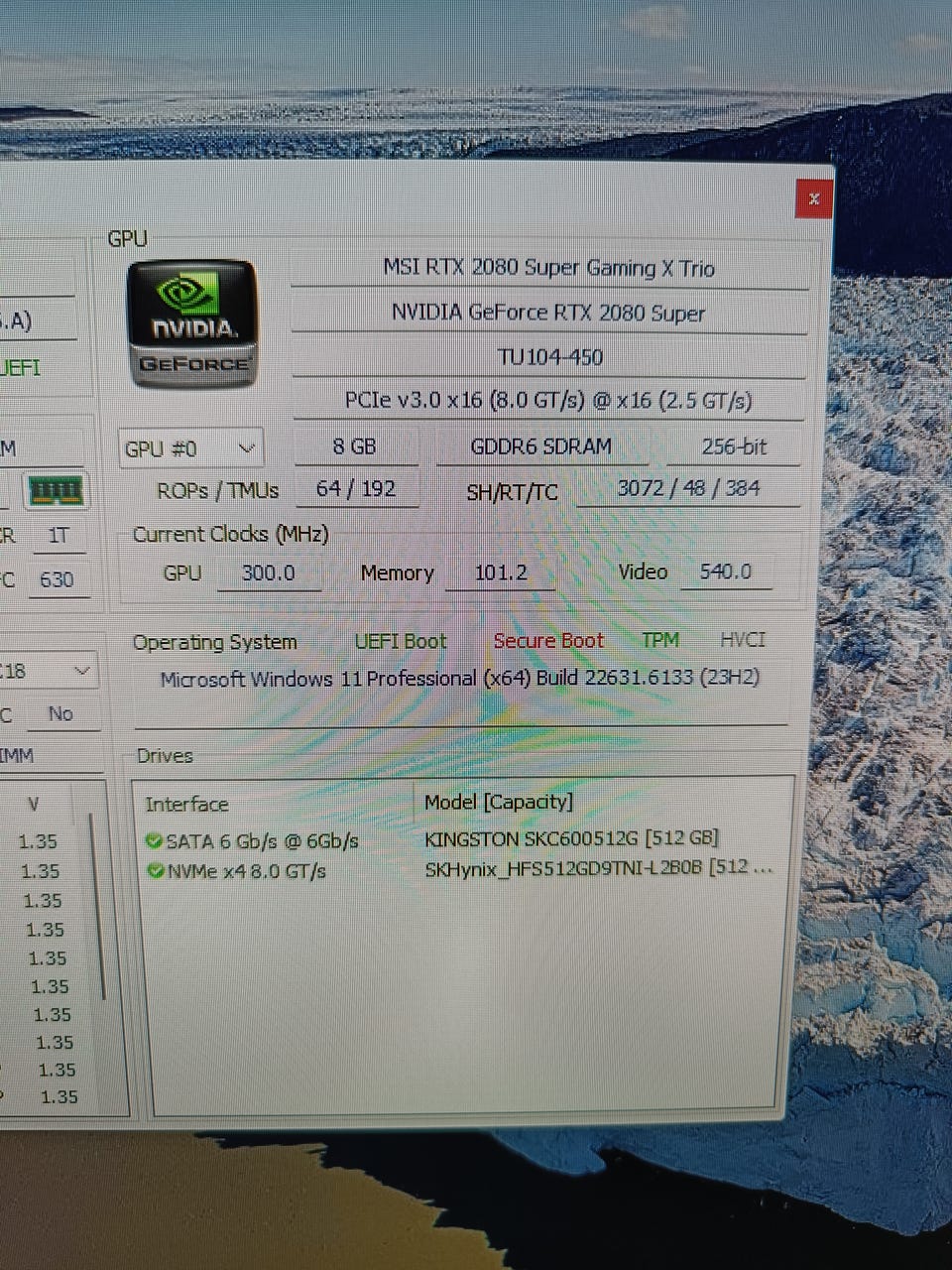Click the greyed HVCI indicator
The image size is (952, 1270).
point(743,640)
